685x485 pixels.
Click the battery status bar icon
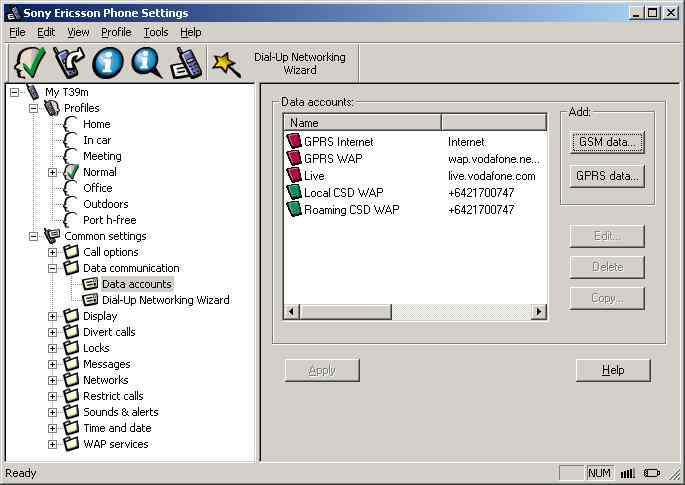[652, 473]
